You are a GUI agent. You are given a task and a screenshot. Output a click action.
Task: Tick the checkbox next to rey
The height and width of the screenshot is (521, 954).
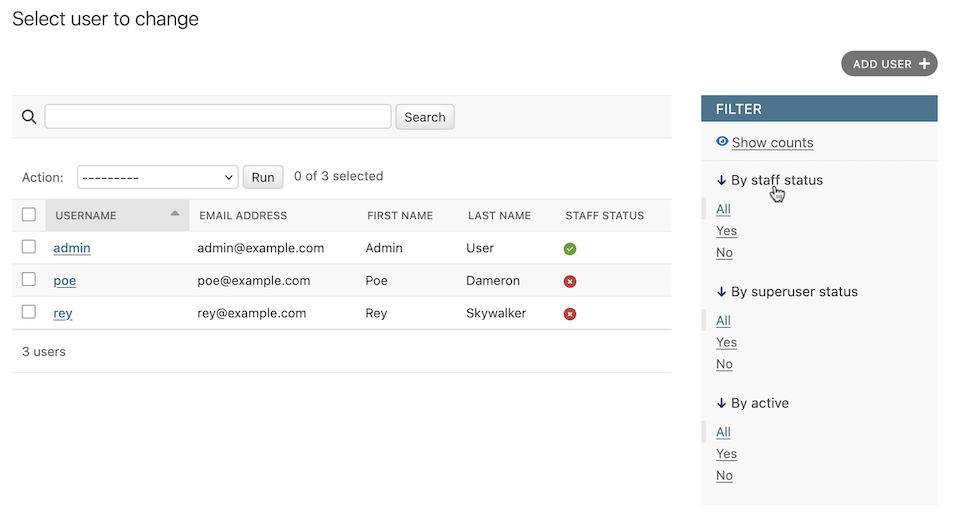(29, 313)
